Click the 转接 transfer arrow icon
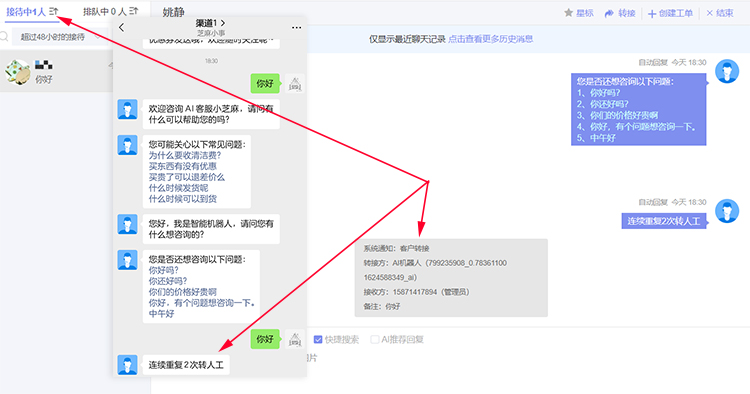The height and width of the screenshot is (394, 750). coord(609,13)
